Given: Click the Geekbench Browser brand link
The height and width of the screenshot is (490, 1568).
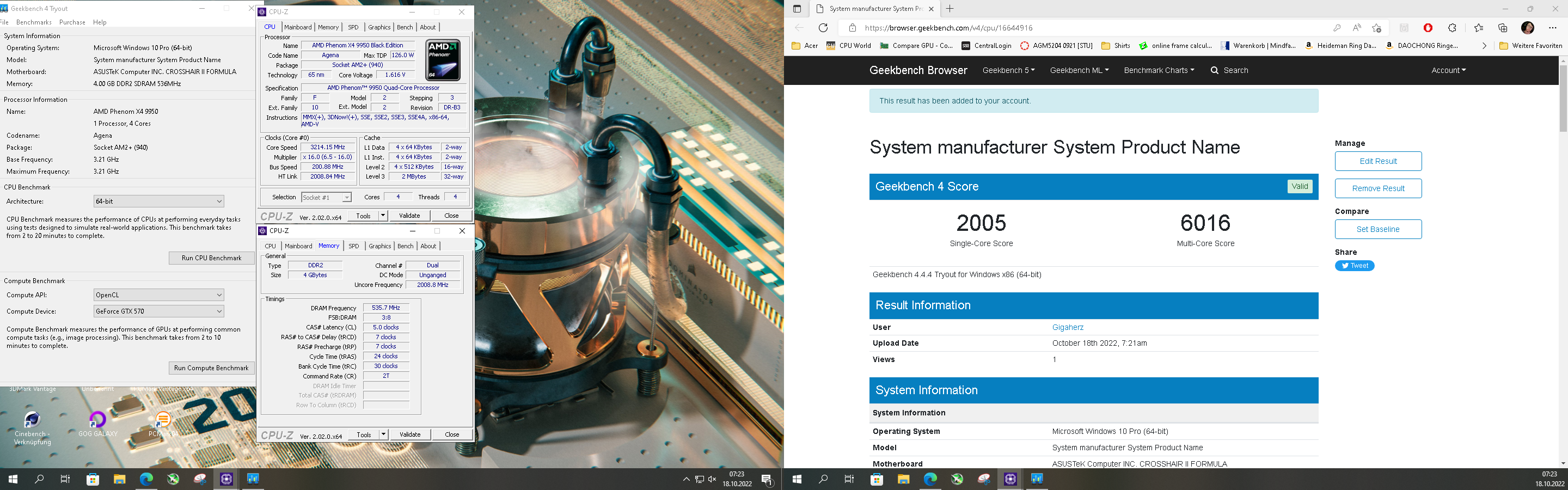Looking at the screenshot, I should 918,70.
